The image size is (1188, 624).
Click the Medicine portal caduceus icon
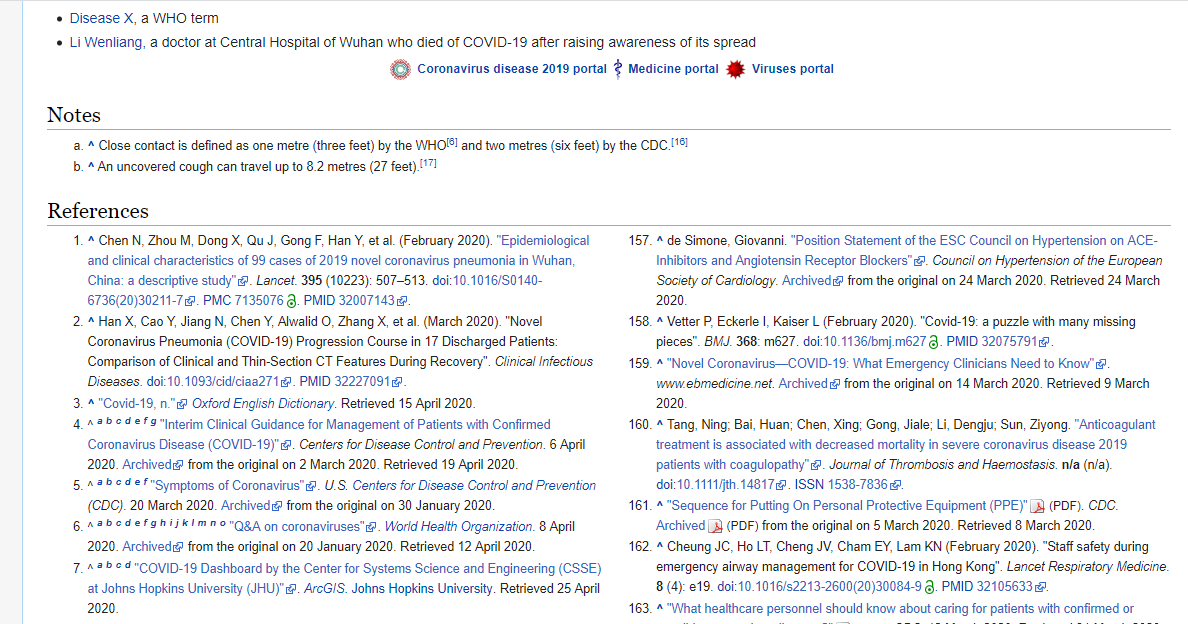pyautogui.click(x=616, y=70)
